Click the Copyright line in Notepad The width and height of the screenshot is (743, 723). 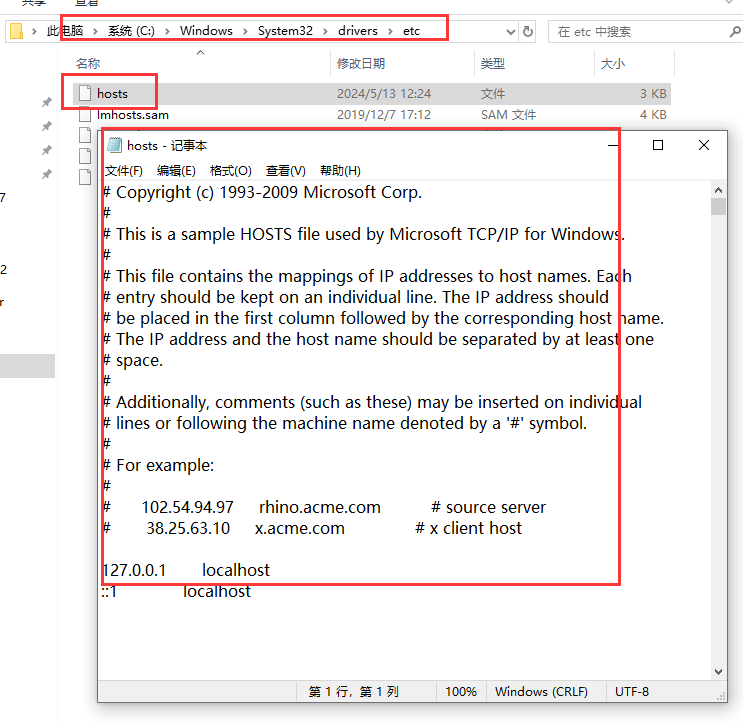(x=263, y=192)
